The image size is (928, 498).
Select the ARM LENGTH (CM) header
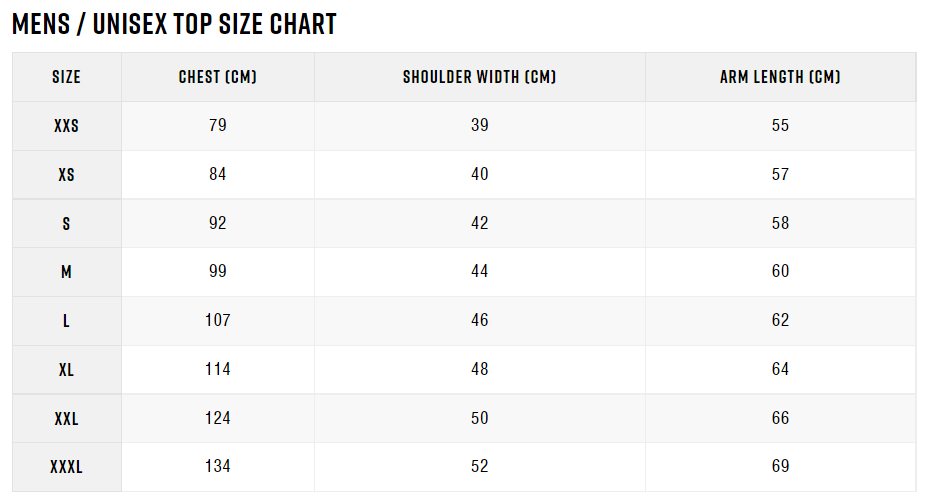(780, 77)
